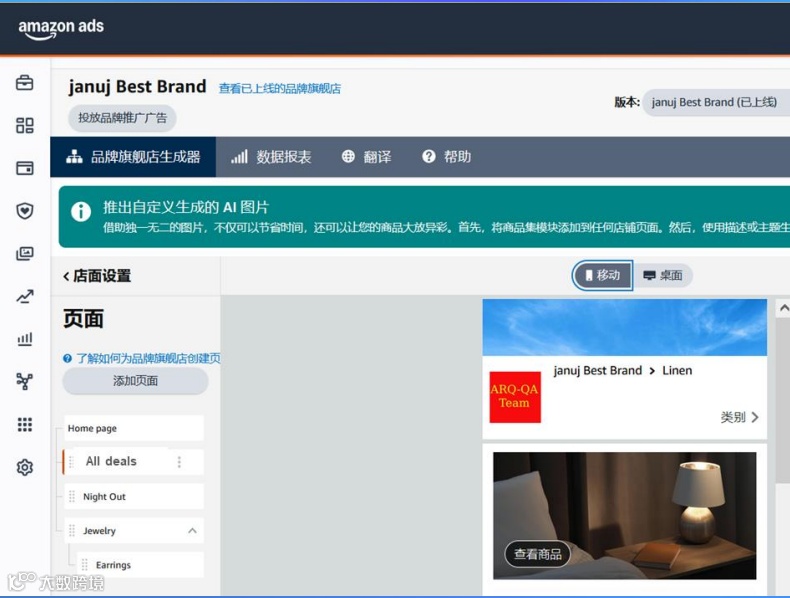Grab the drag handle of Jewelry page
Viewport: 790px width, 598px height.
[72, 530]
